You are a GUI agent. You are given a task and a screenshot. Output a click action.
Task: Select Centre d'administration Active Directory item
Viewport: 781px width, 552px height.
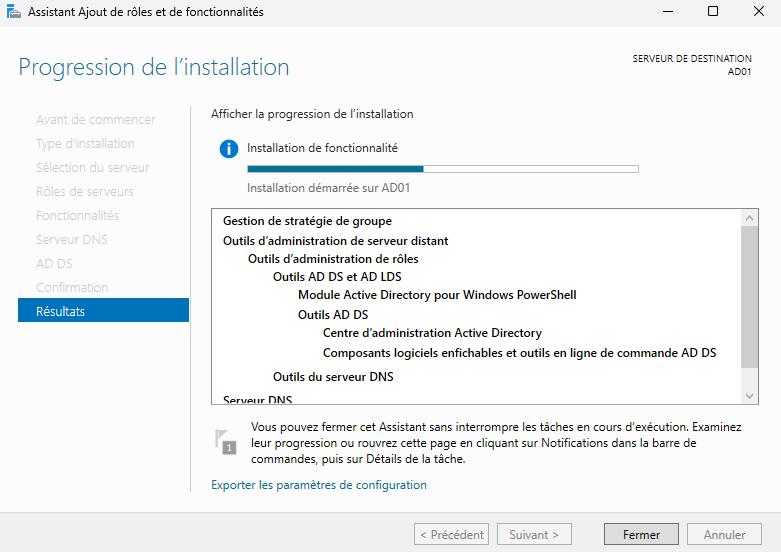[x=432, y=333]
